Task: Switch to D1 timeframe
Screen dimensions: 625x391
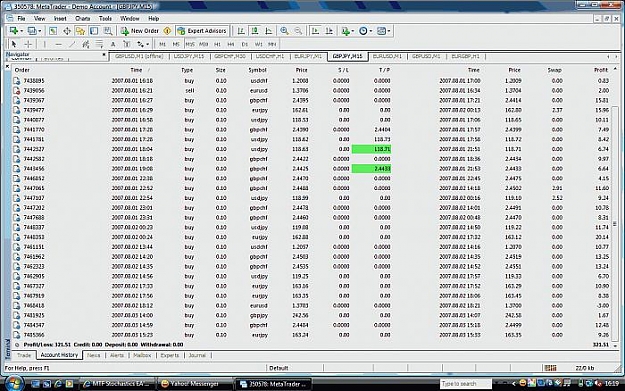Action: (245, 44)
